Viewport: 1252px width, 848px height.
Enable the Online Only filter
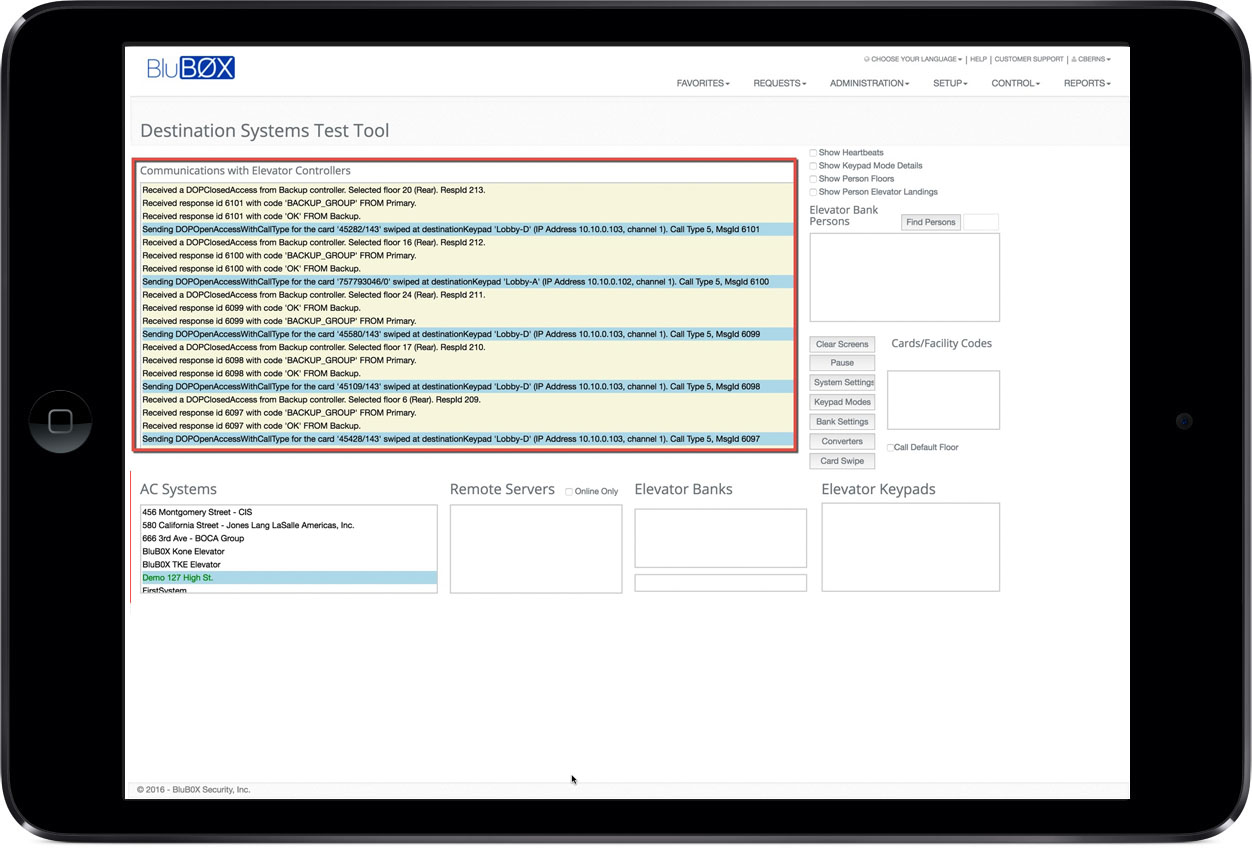pyautogui.click(x=569, y=492)
